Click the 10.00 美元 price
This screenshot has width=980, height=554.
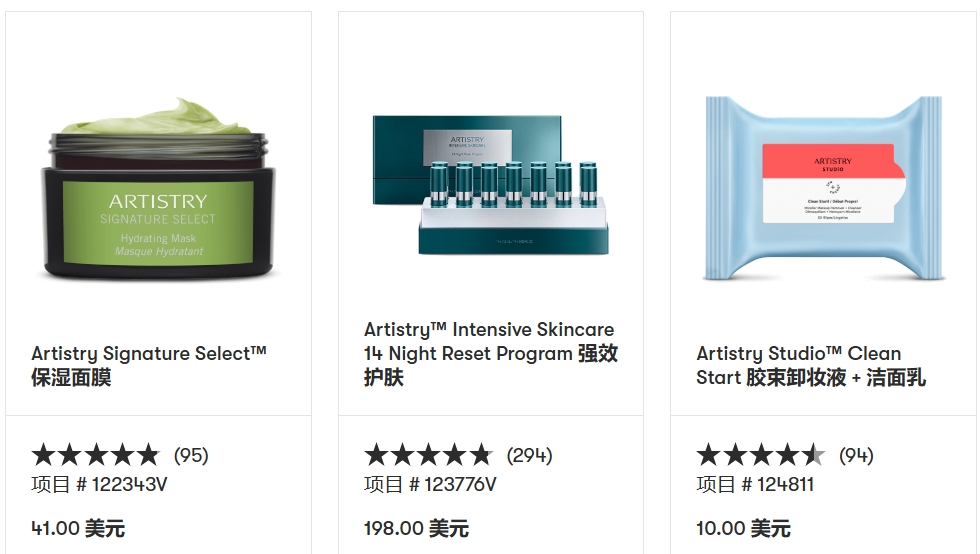point(743,528)
